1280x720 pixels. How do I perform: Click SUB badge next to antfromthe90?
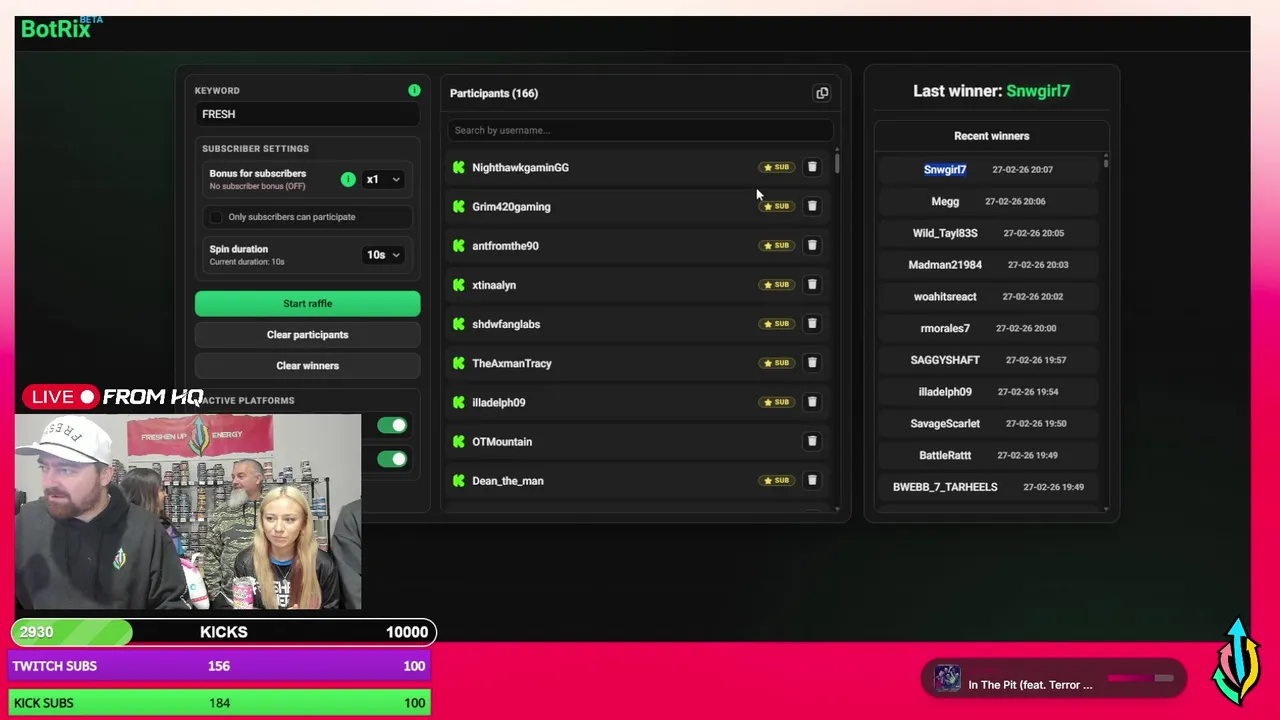pyautogui.click(x=776, y=245)
